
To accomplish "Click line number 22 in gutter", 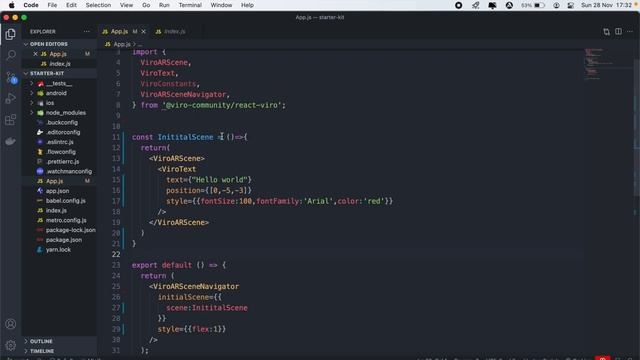I will coord(116,254).
